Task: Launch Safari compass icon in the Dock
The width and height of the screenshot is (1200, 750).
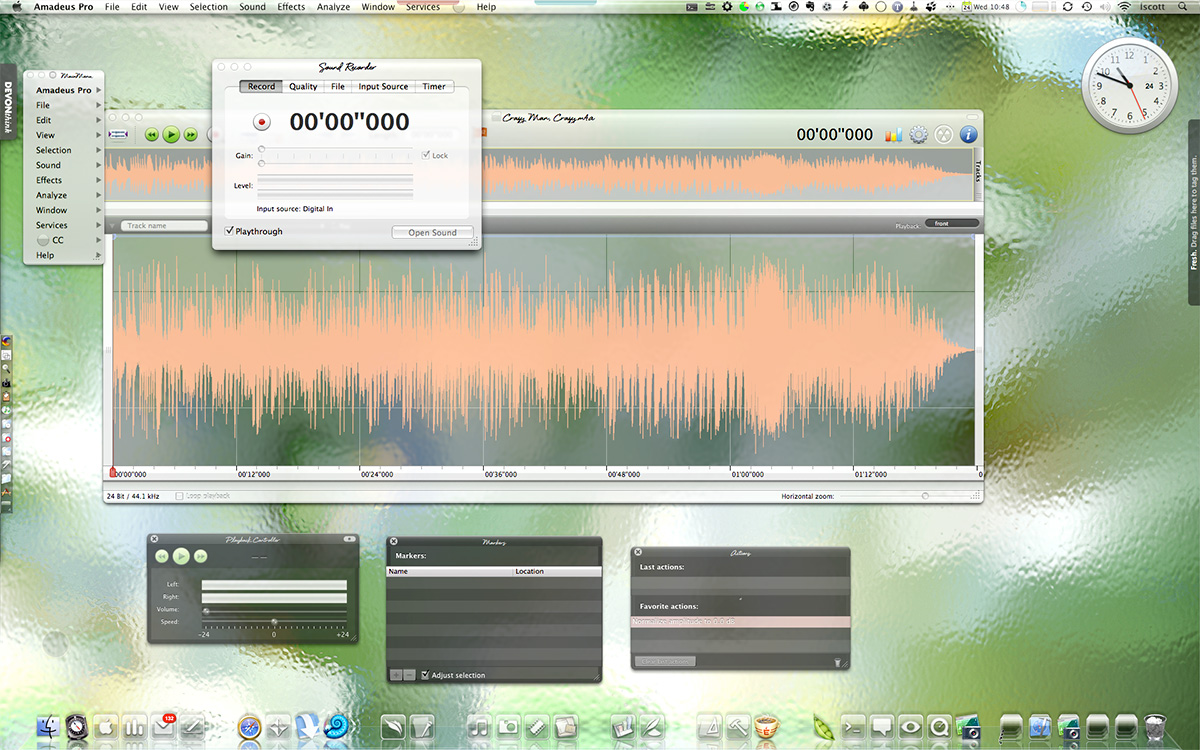Action: 249,727
